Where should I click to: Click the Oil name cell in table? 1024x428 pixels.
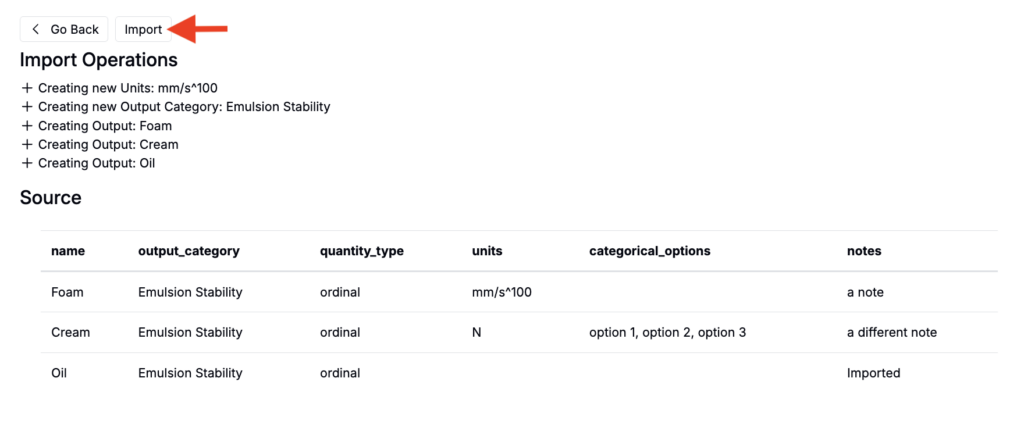tap(60, 373)
